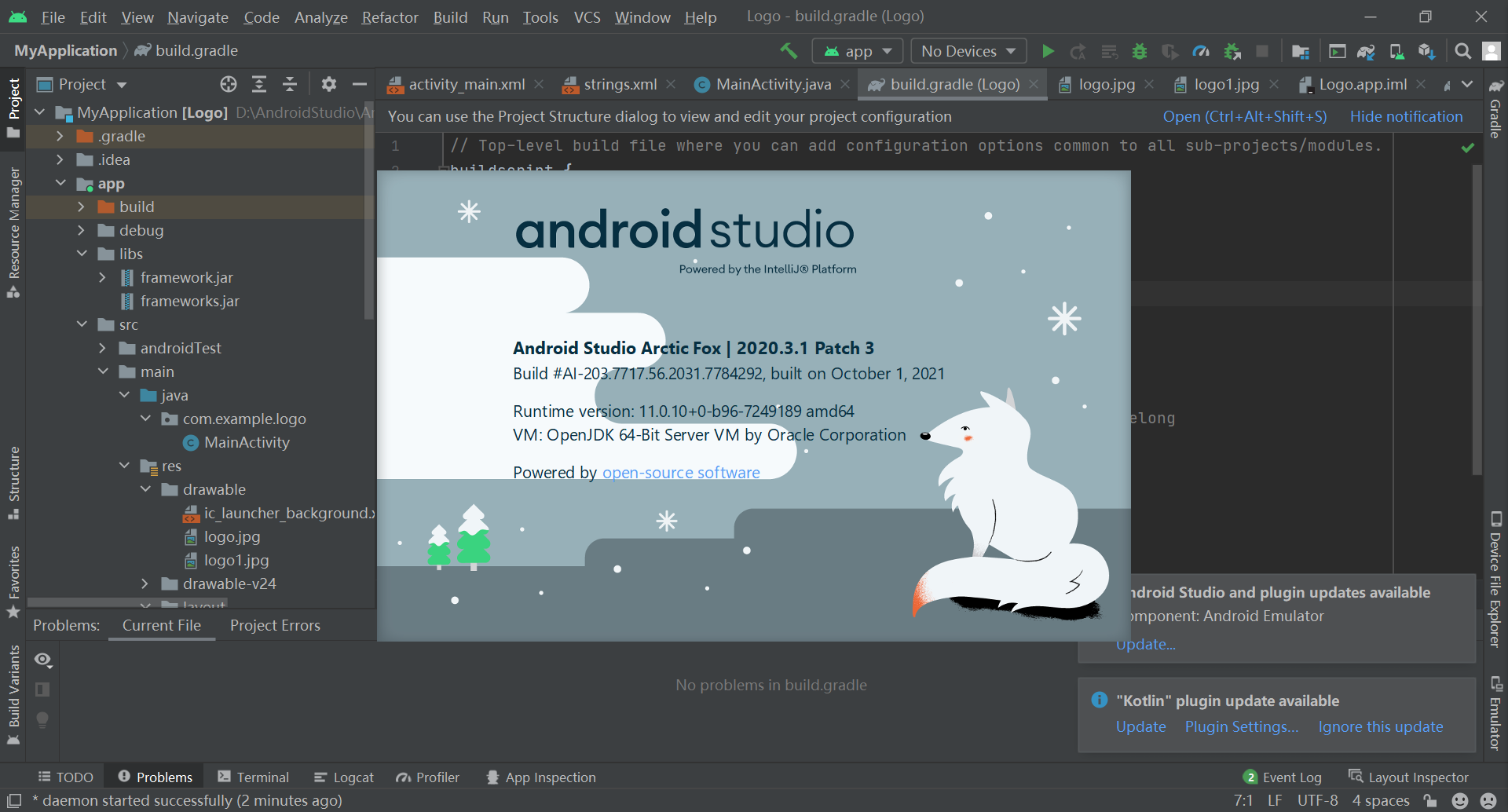This screenshot has height=812, width=1508.
Task: Expand the .idea folder
Action: click(60, 159)
